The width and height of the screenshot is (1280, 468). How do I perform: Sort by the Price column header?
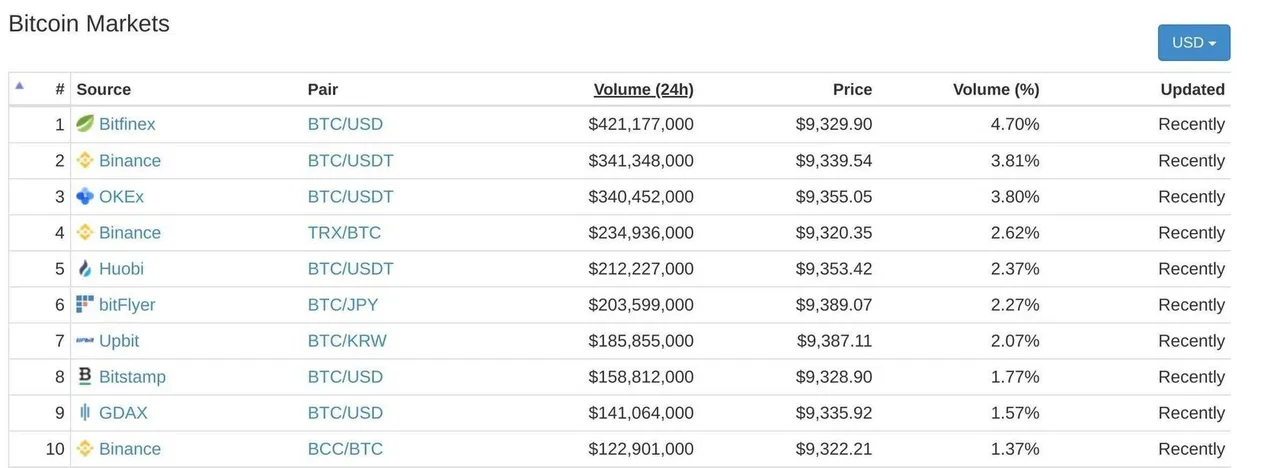point(852,89)
